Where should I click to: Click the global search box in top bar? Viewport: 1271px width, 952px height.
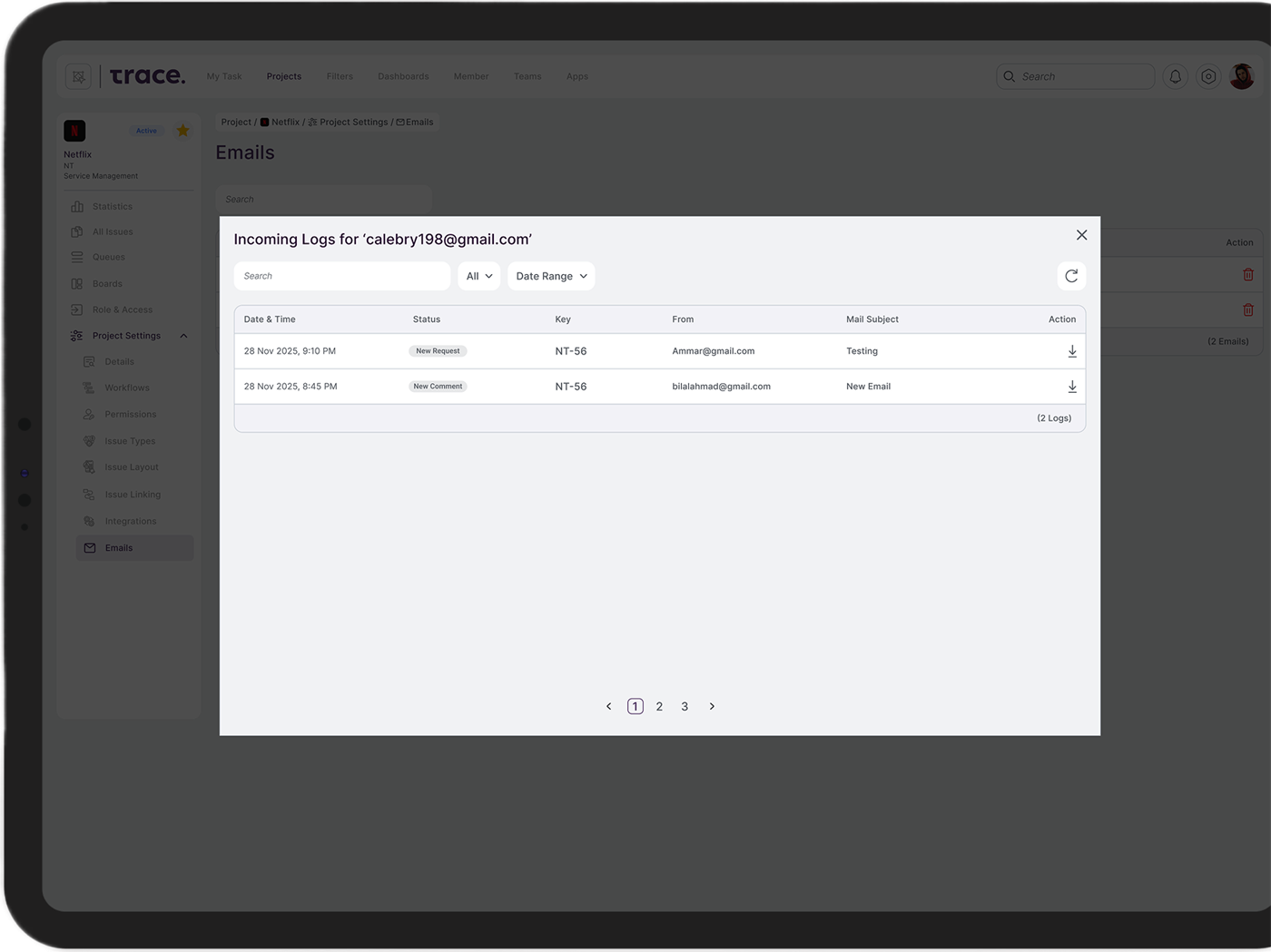pyautogui.click(x=1076, y=76)
